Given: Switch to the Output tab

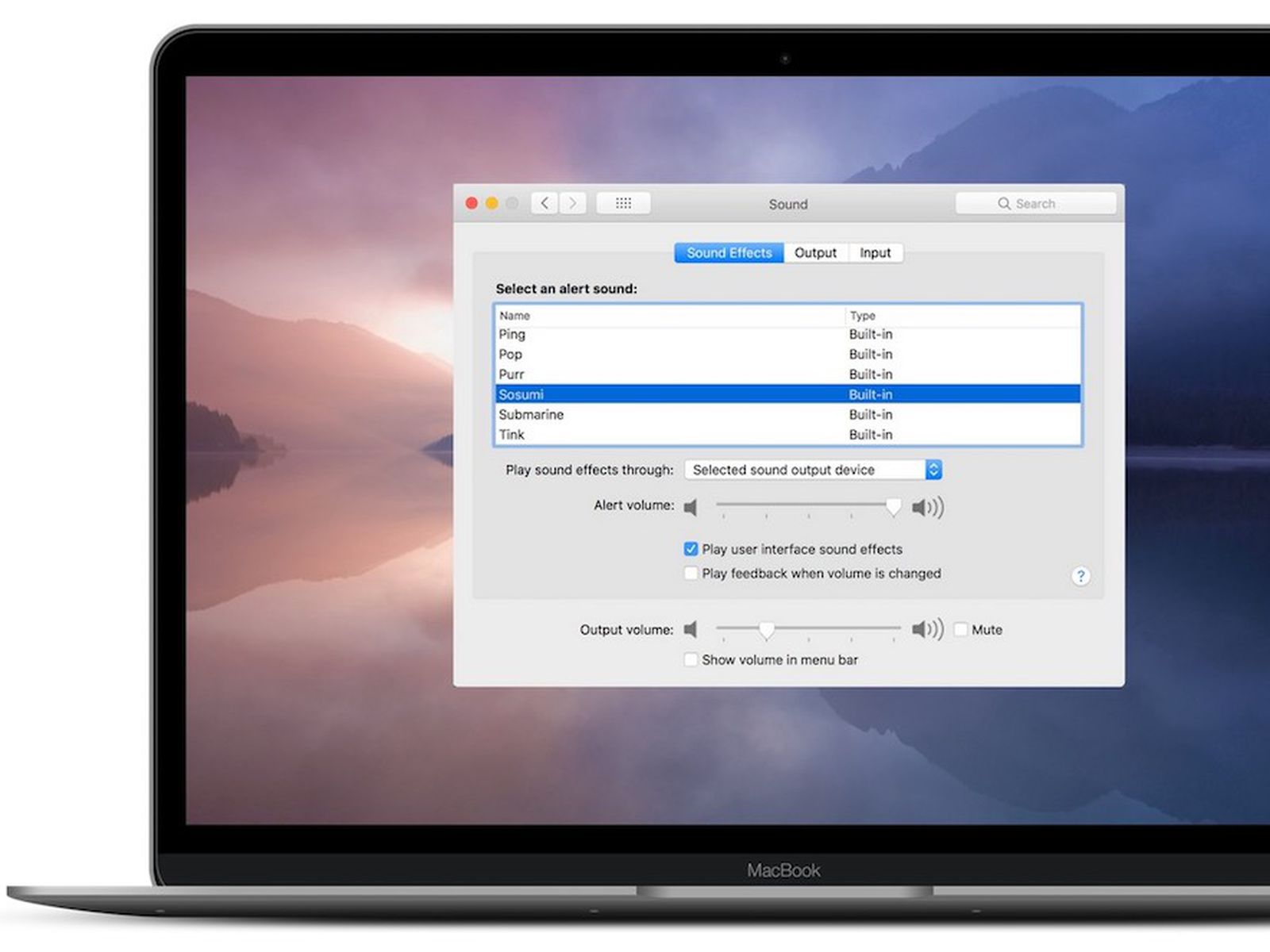Looking at the screenshot, I should coord(815,253).
